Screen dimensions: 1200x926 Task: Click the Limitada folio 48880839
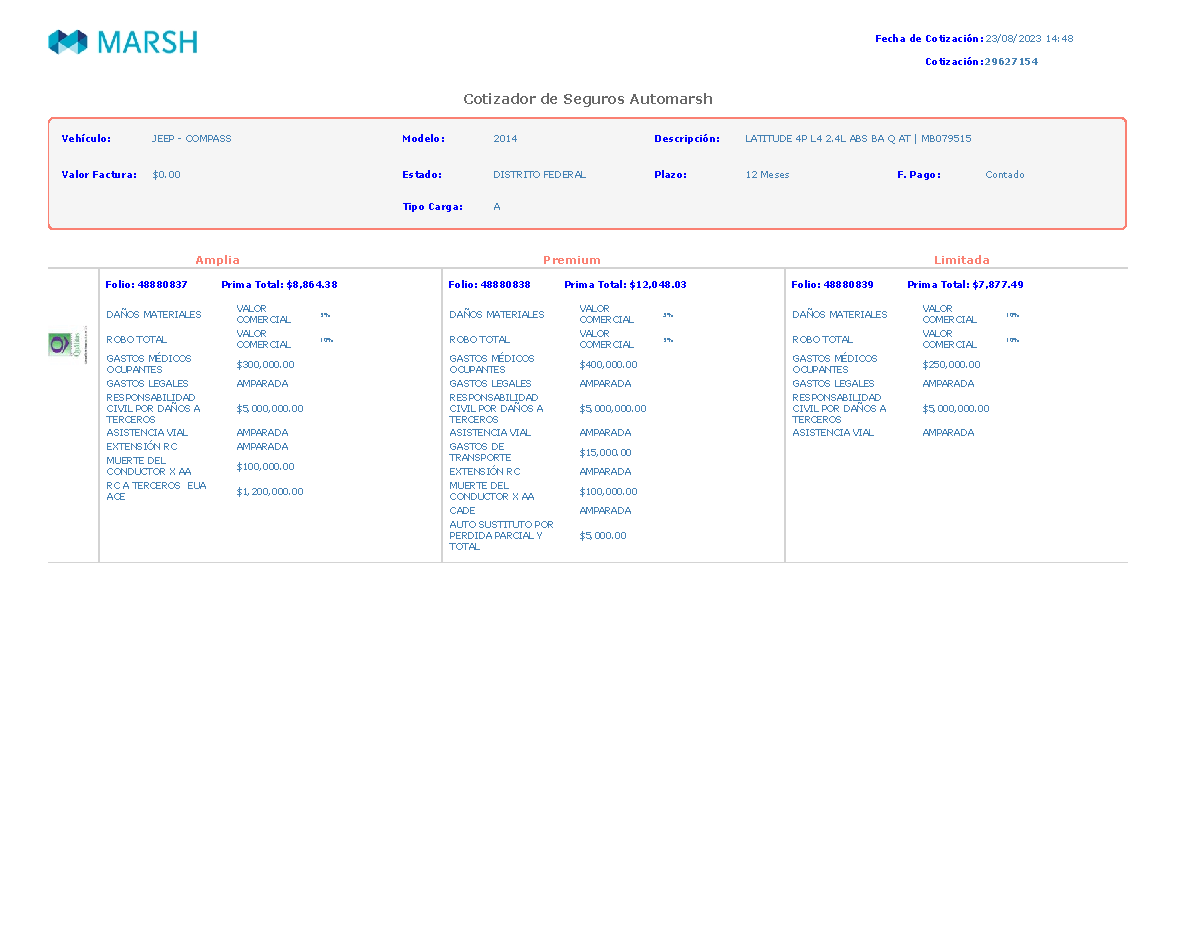coord(832,285)
